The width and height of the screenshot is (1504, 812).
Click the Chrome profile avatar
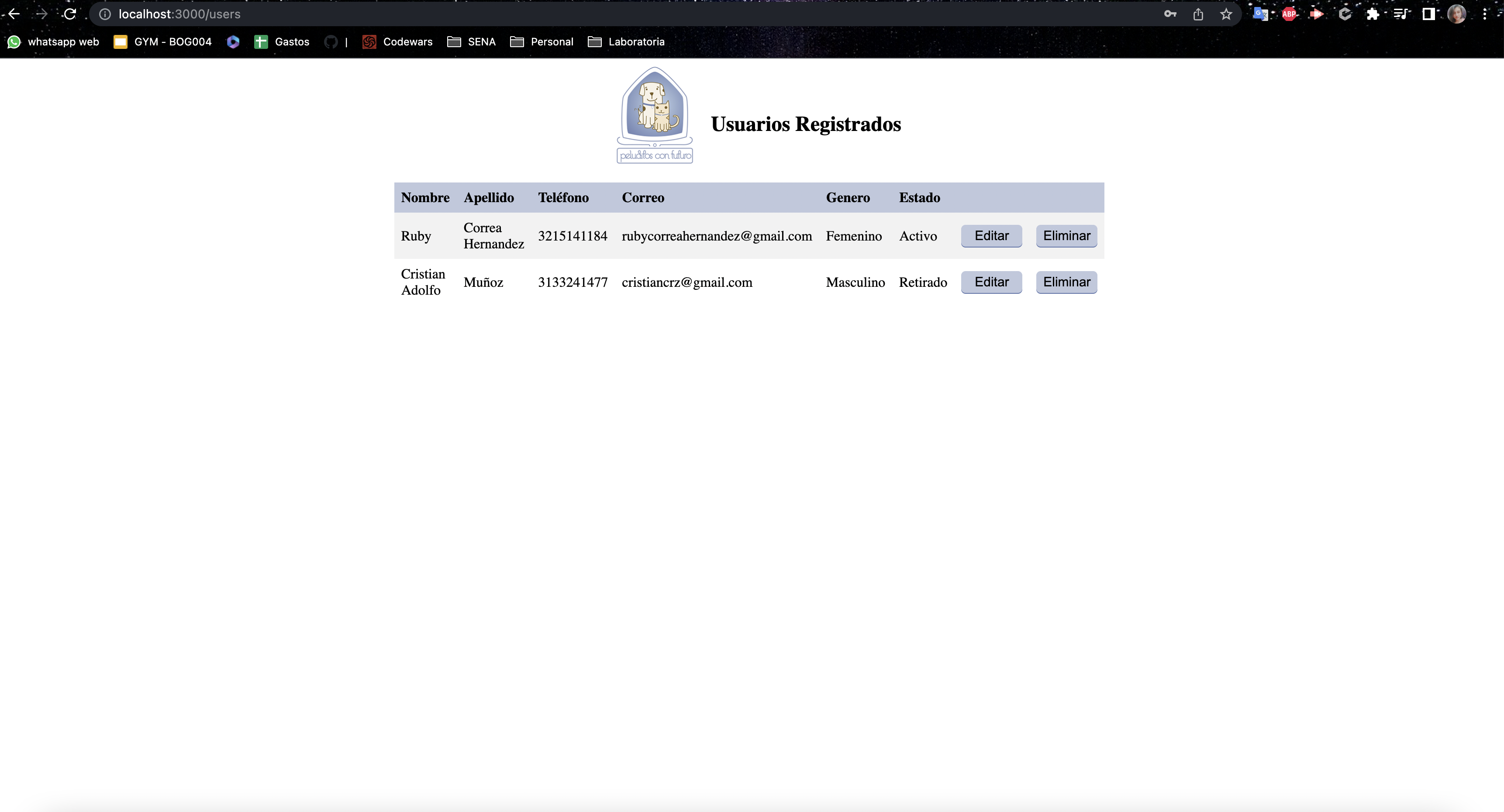point(1457,14)
